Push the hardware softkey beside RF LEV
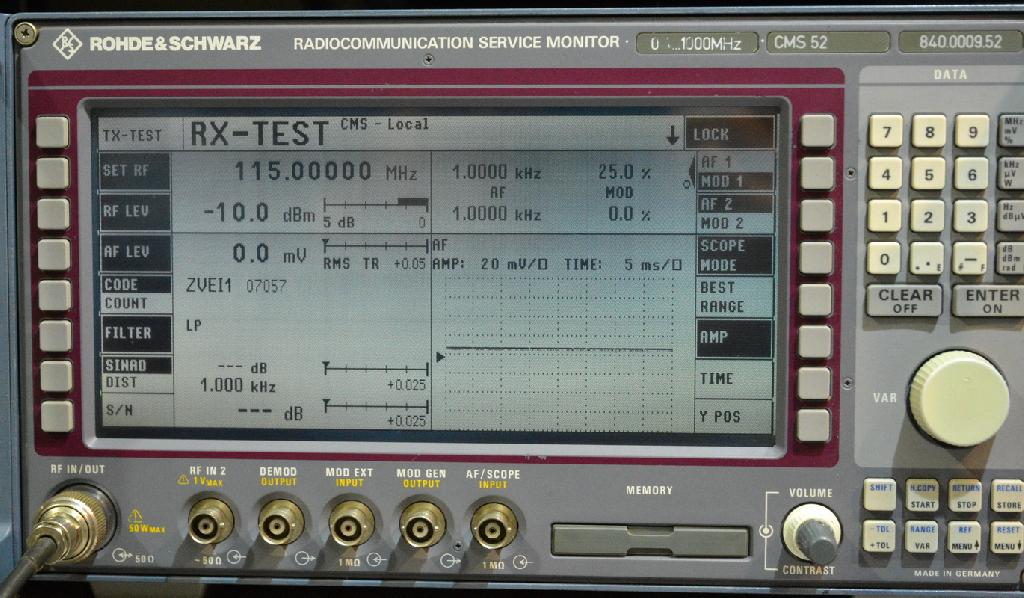 (x=54, y=214)
